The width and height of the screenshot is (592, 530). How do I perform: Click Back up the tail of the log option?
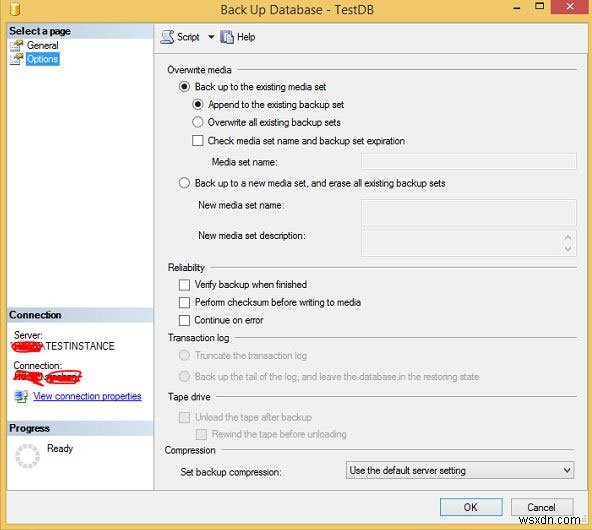point(184,376)
